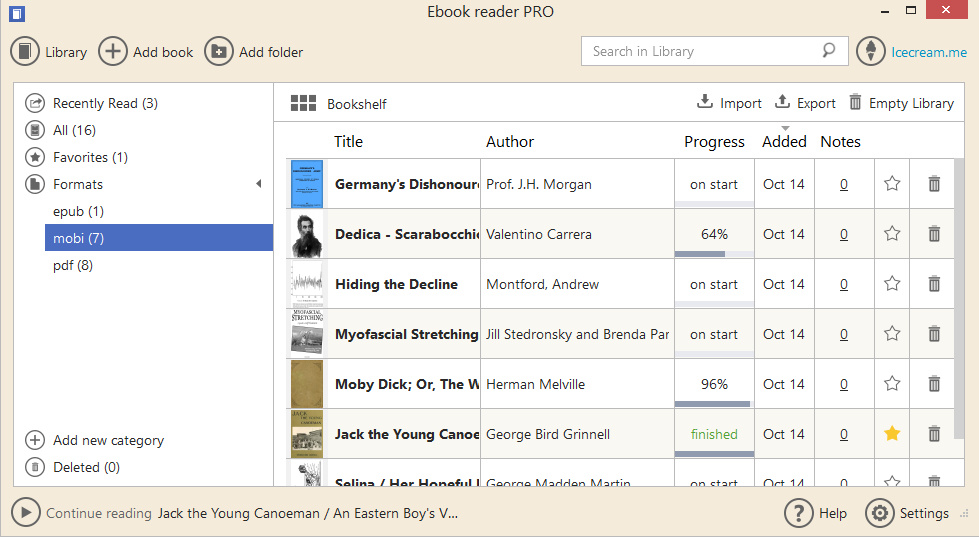Open the Library view icon
Image resolution: width=979 pixels, height=537 pixels.
click(x=25, y=52)
